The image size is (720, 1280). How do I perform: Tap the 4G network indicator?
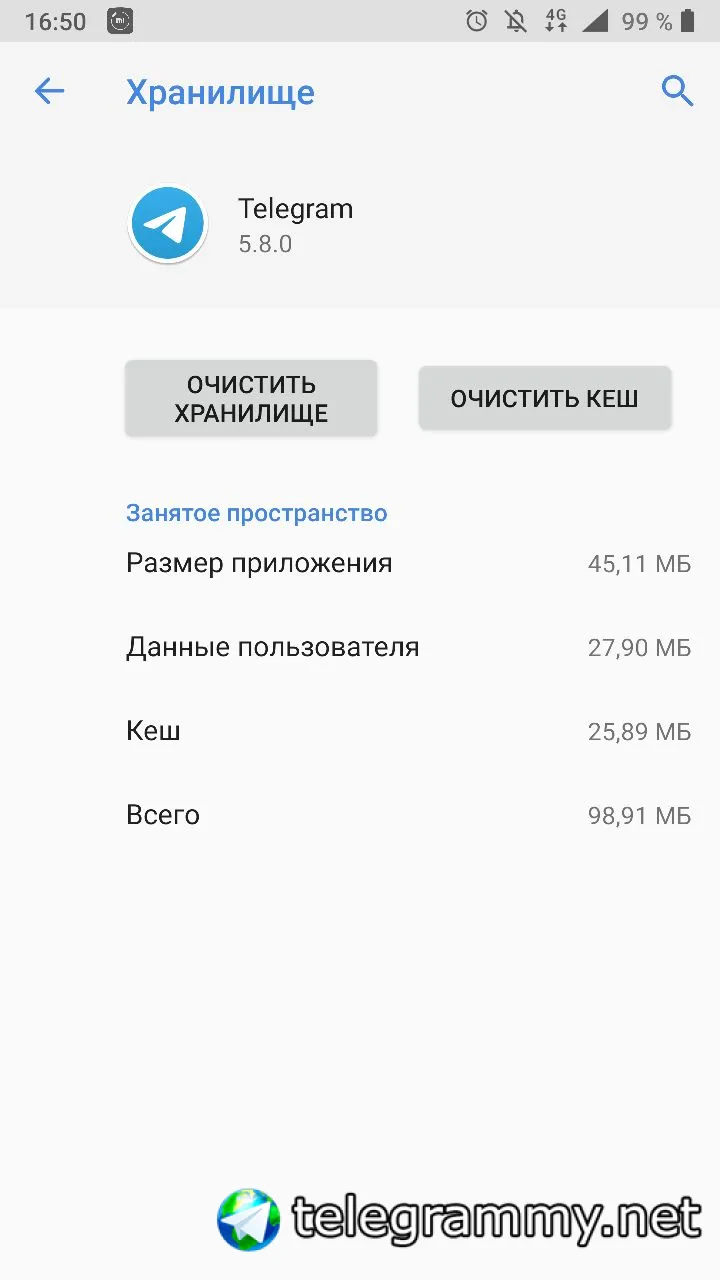point(556,21)
